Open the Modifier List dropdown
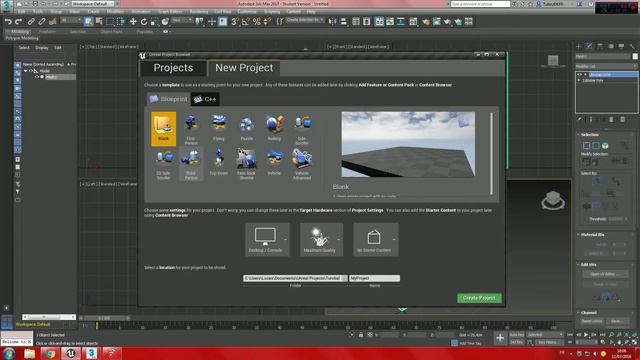 606,66
